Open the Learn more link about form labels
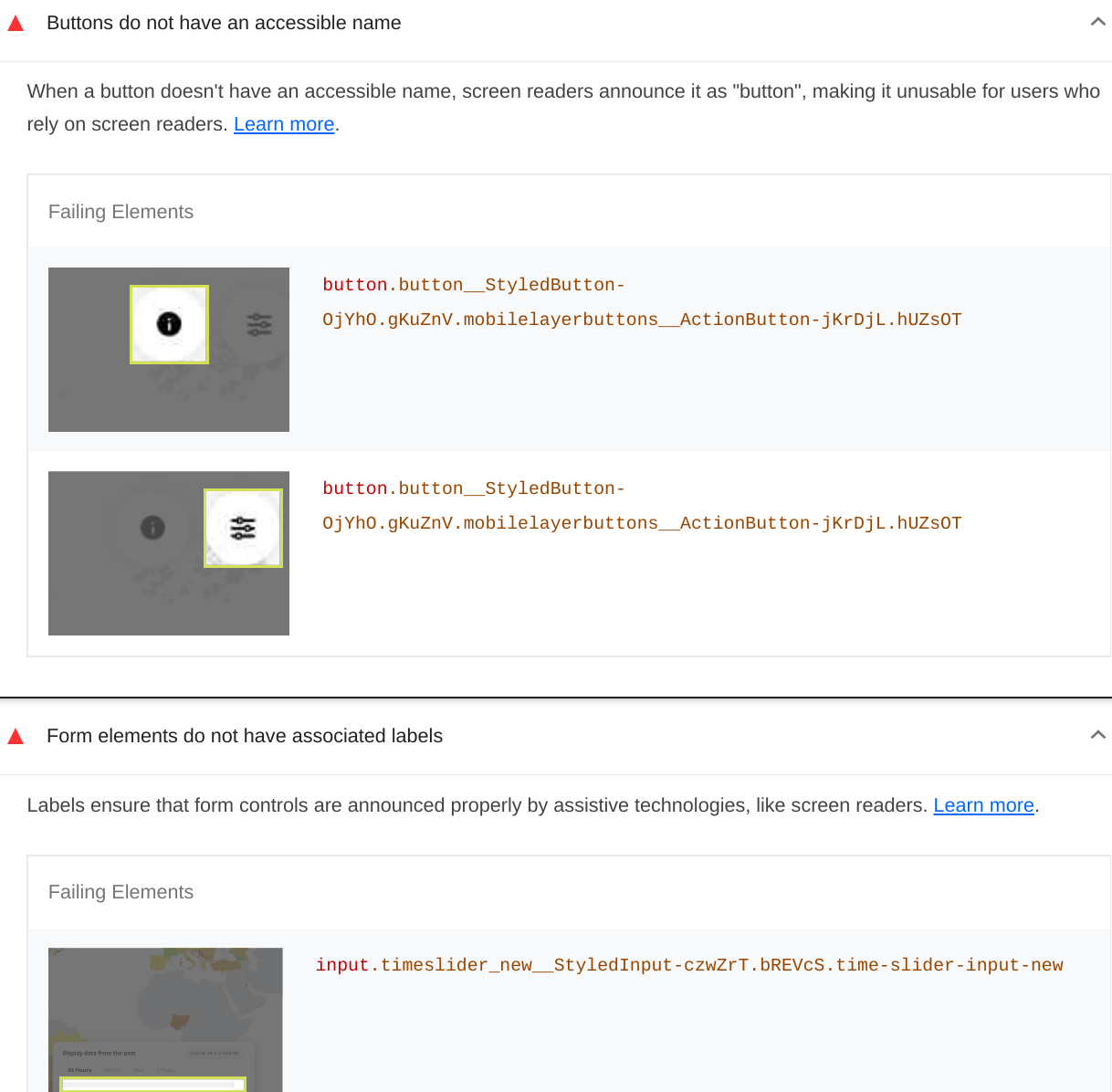The image size is (1112, 1092). point(983,805)
